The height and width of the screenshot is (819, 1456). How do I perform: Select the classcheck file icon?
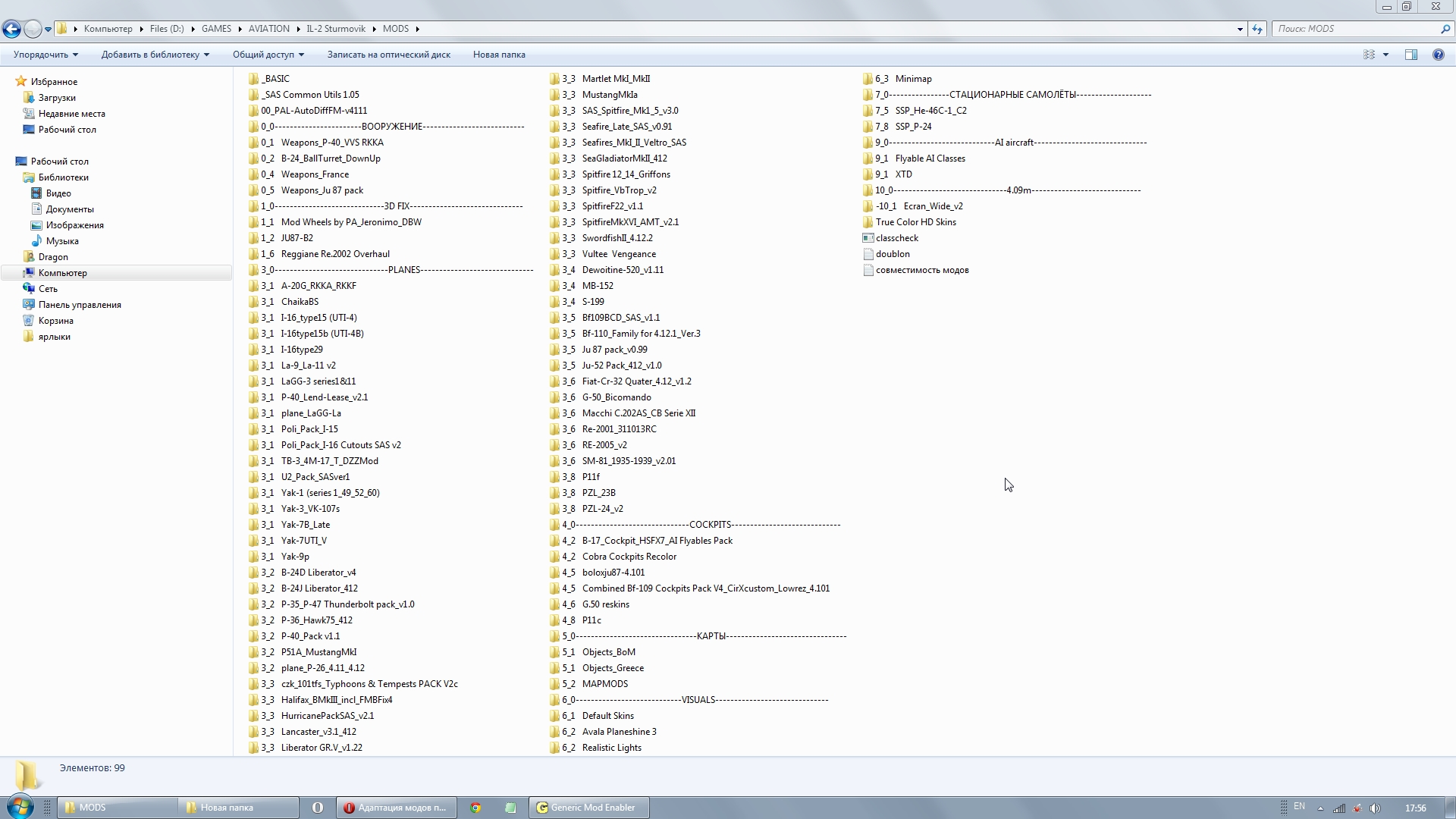click(868, 238)
